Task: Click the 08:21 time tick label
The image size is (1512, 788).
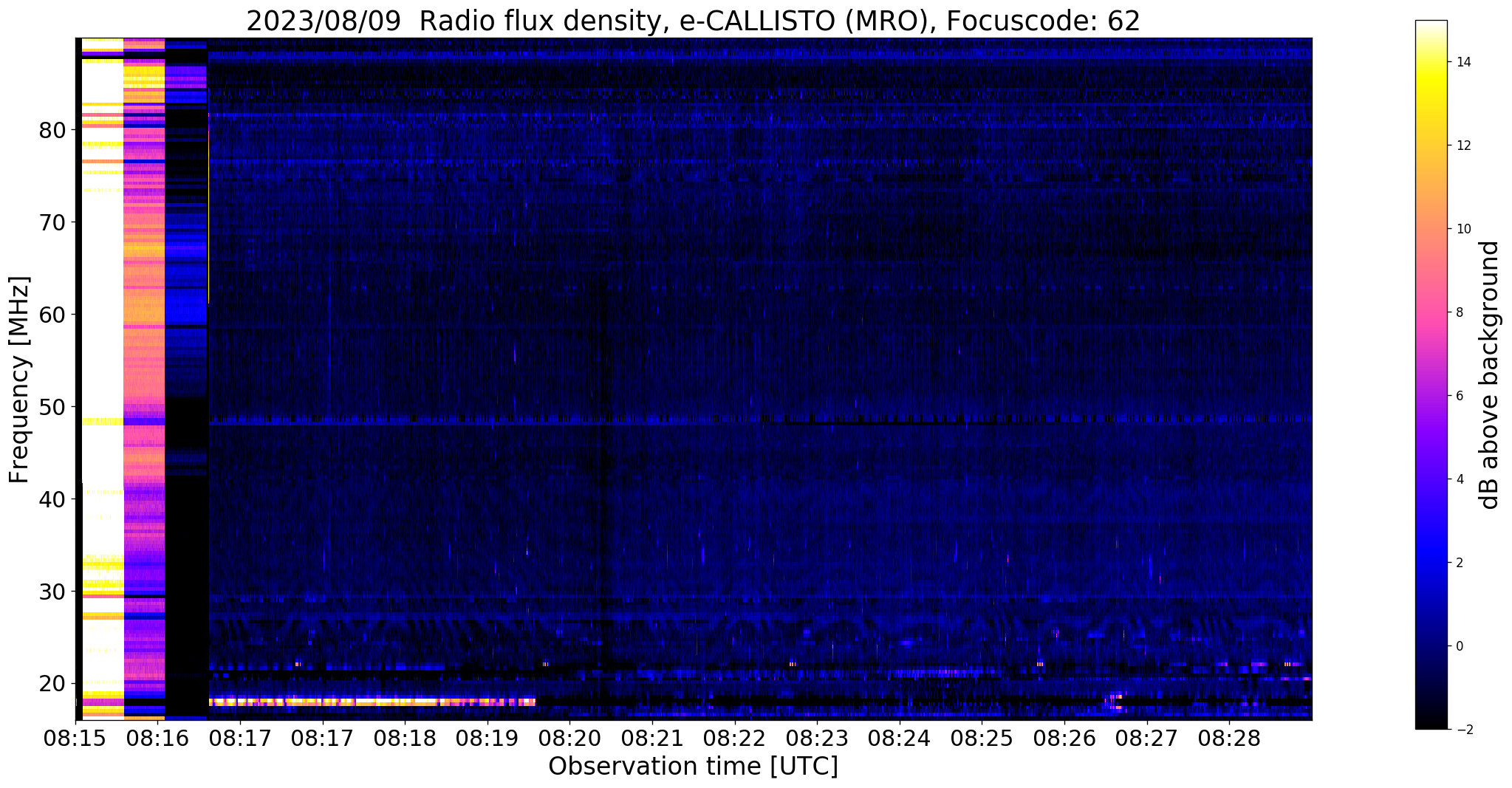Action: coord(652,737)
